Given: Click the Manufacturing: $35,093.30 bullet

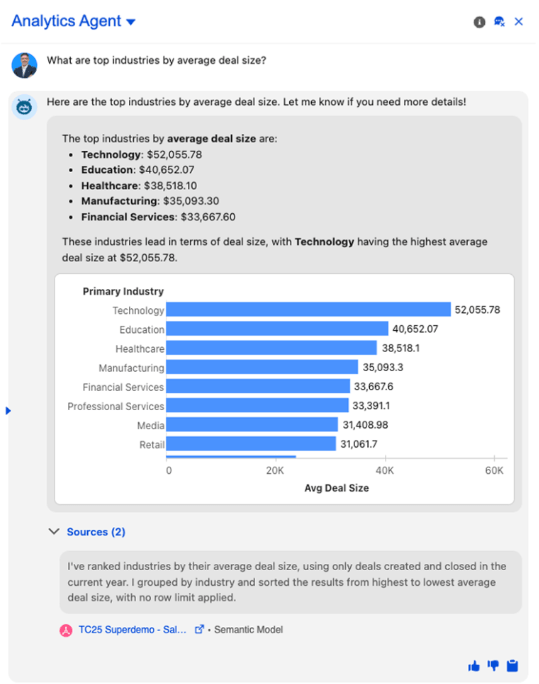Looking at the screenshot, I should coord(150,201).
